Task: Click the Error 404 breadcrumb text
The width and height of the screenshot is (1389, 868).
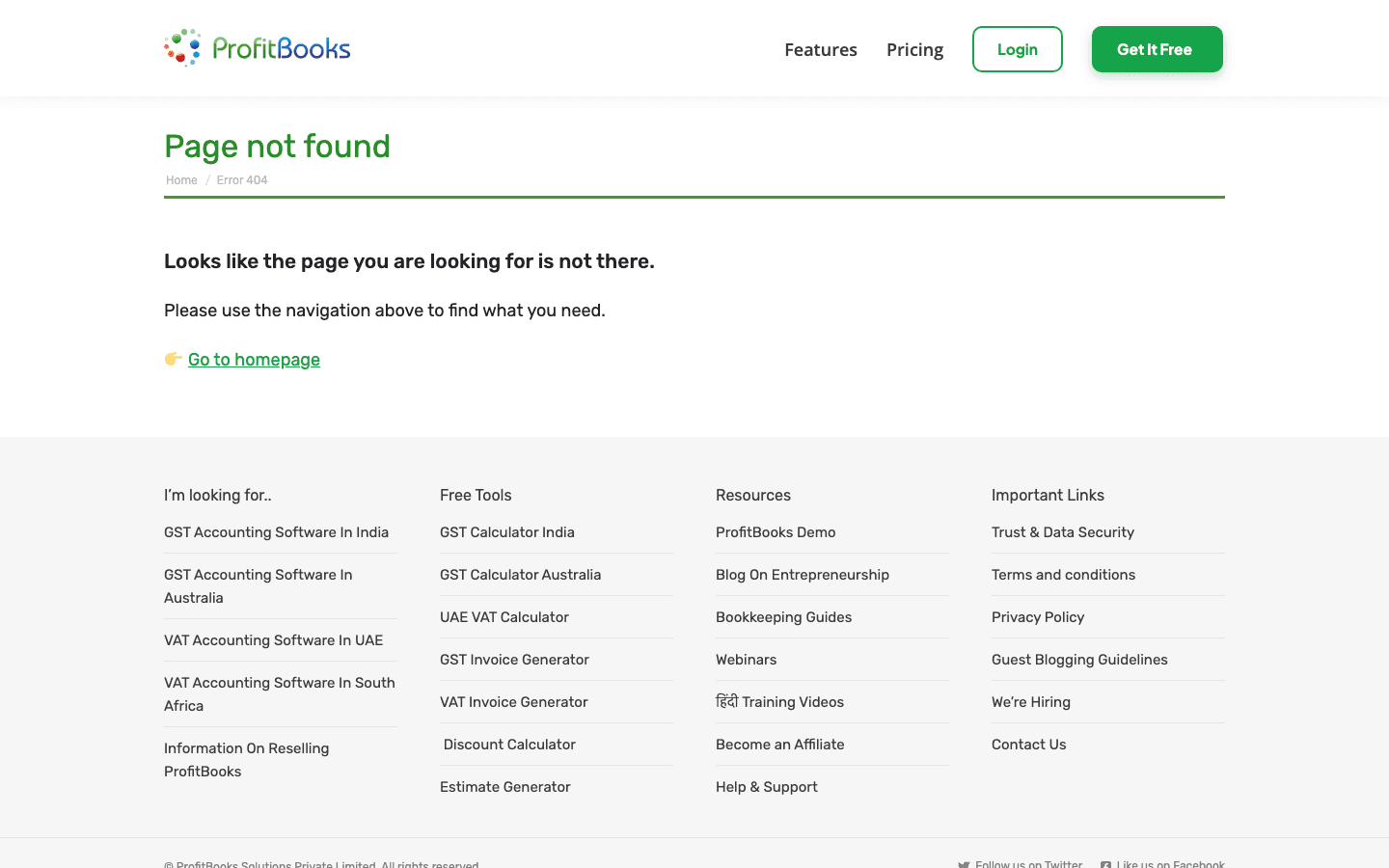Action: click(242, 180)
